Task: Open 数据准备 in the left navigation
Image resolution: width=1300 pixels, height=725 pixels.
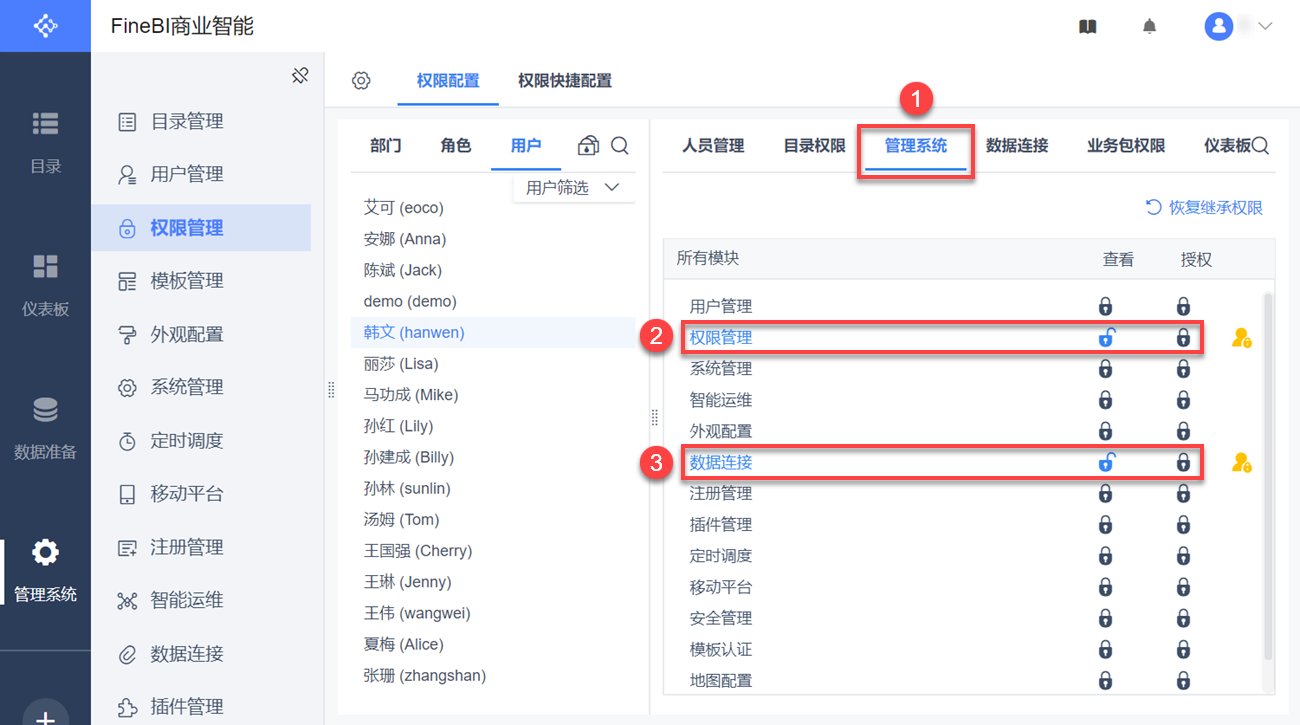Action: click(x=45, y=427)
